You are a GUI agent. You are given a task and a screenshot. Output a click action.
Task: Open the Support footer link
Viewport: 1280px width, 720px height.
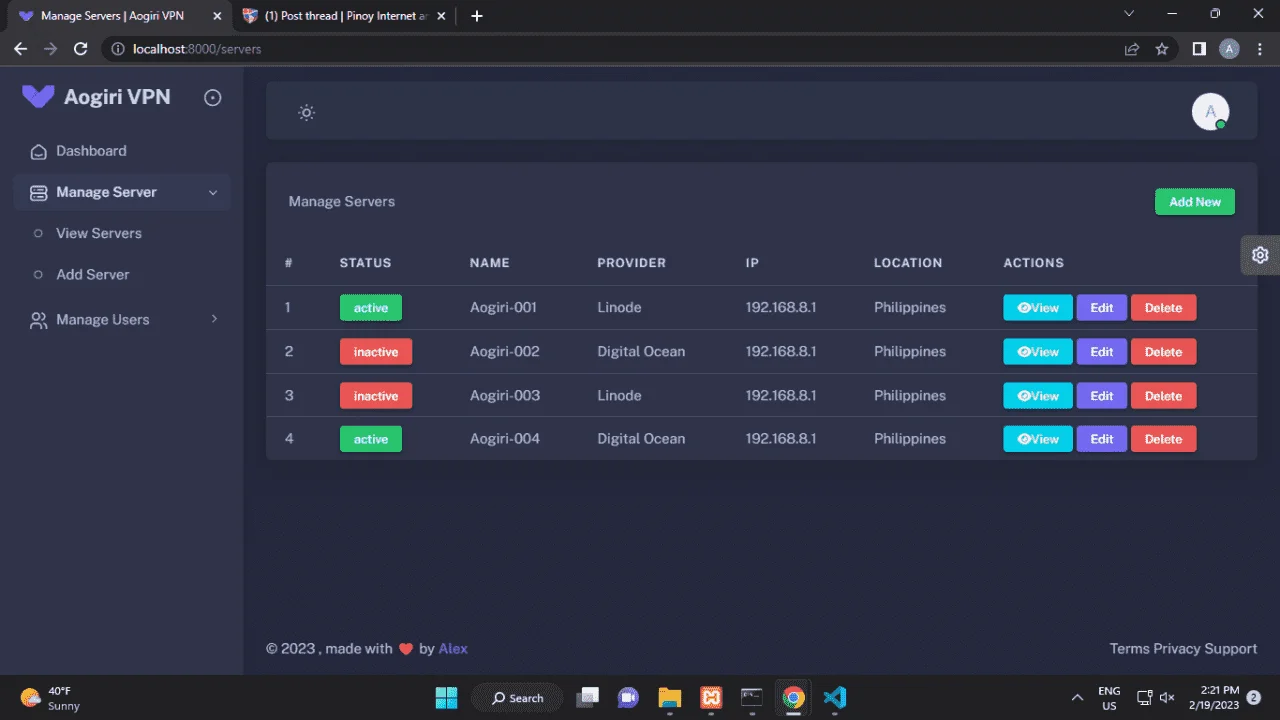(x=1231, y=648)
